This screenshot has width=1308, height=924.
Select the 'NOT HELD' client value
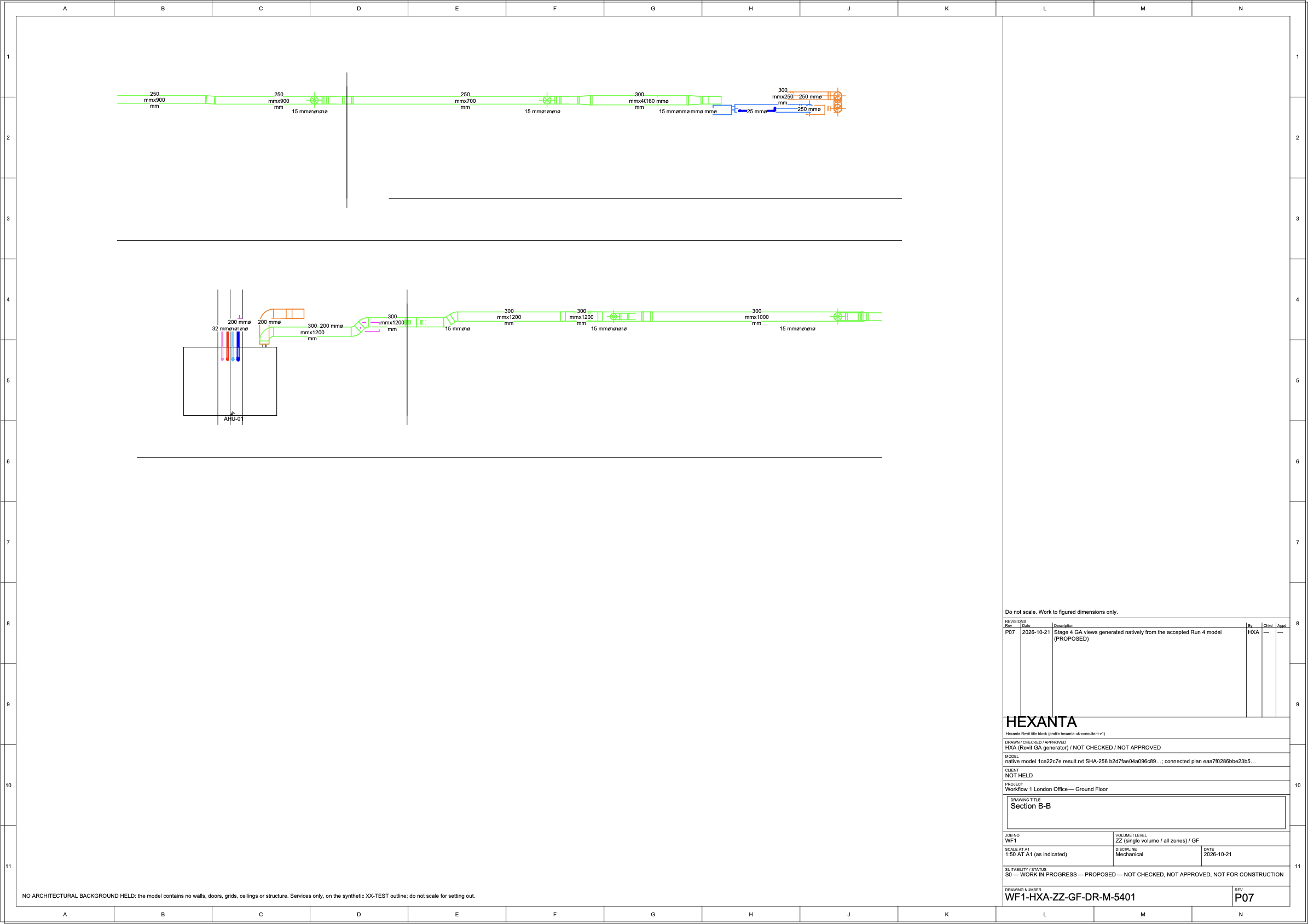[1018, 775]
